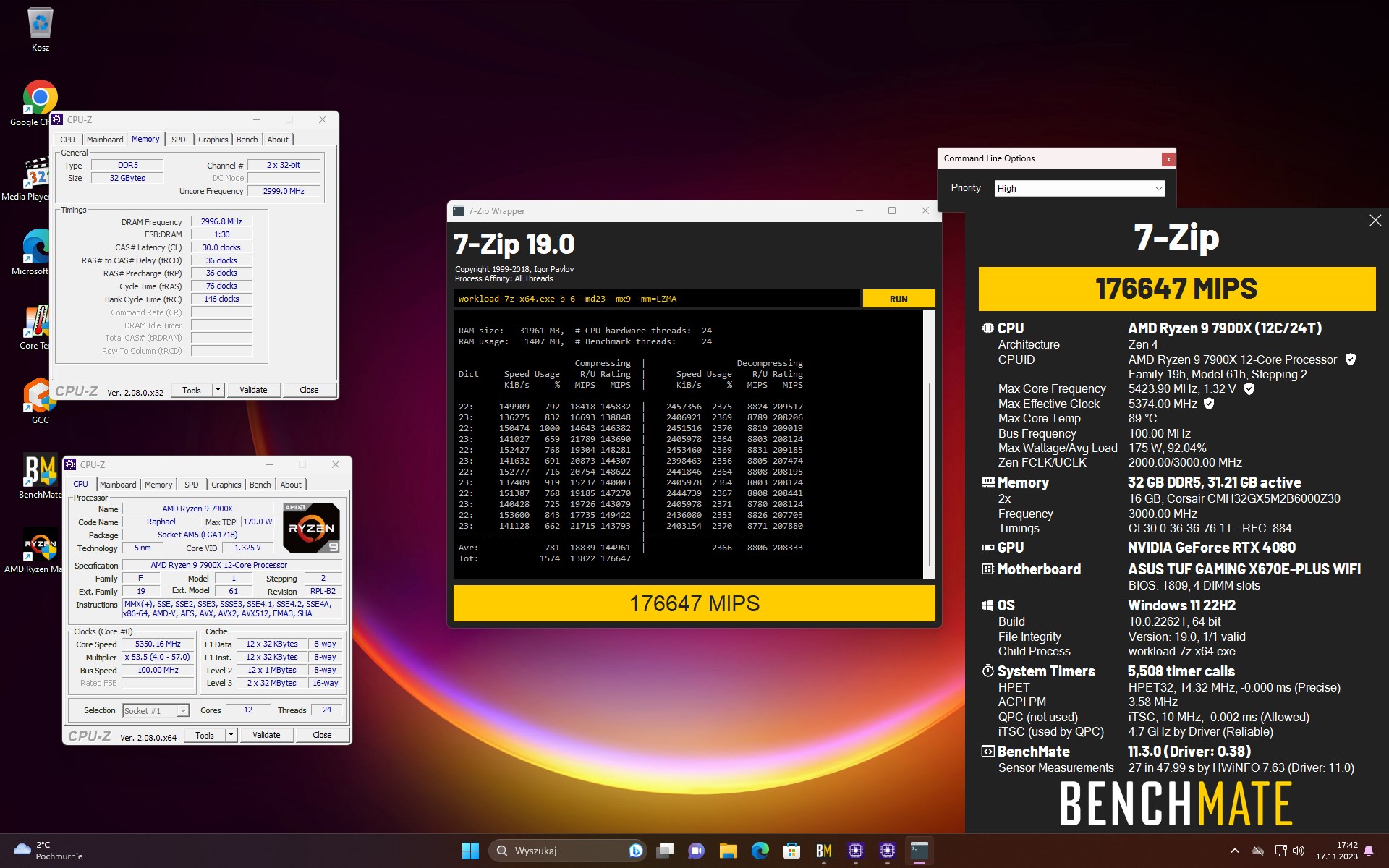Screen dimensions: 1389x868
Task: Open Mainboard tab in lower CPU-Z window
Action: click(118, 485)
